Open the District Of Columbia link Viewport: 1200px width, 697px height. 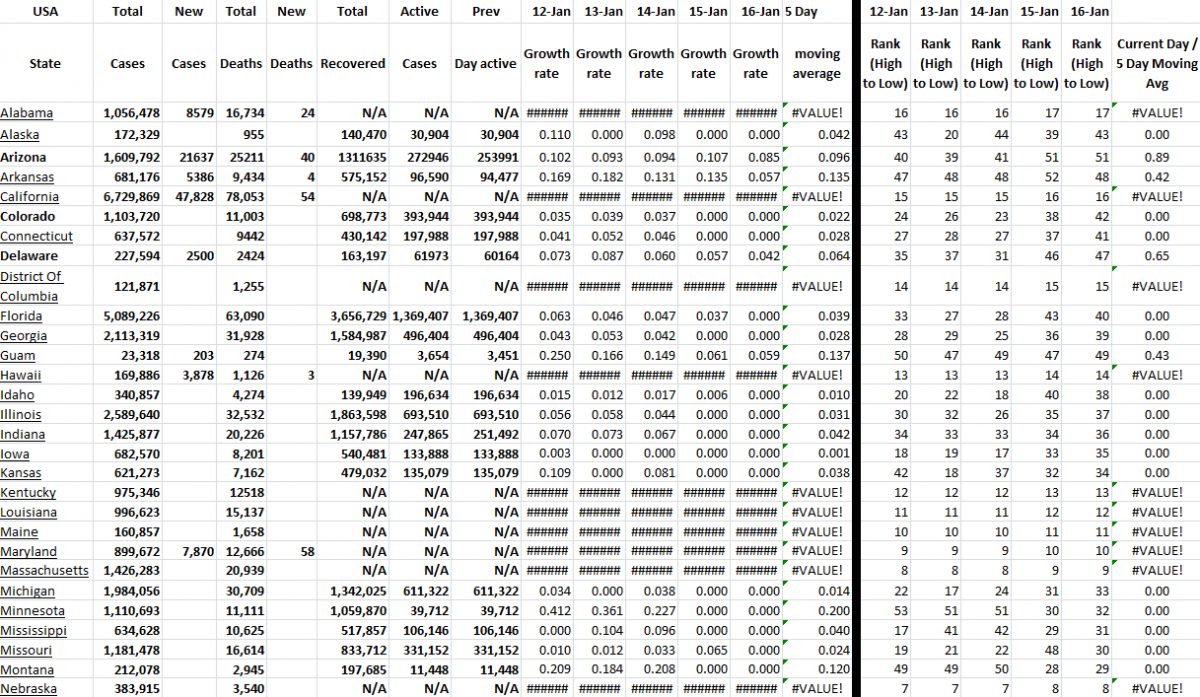[32, 286]
